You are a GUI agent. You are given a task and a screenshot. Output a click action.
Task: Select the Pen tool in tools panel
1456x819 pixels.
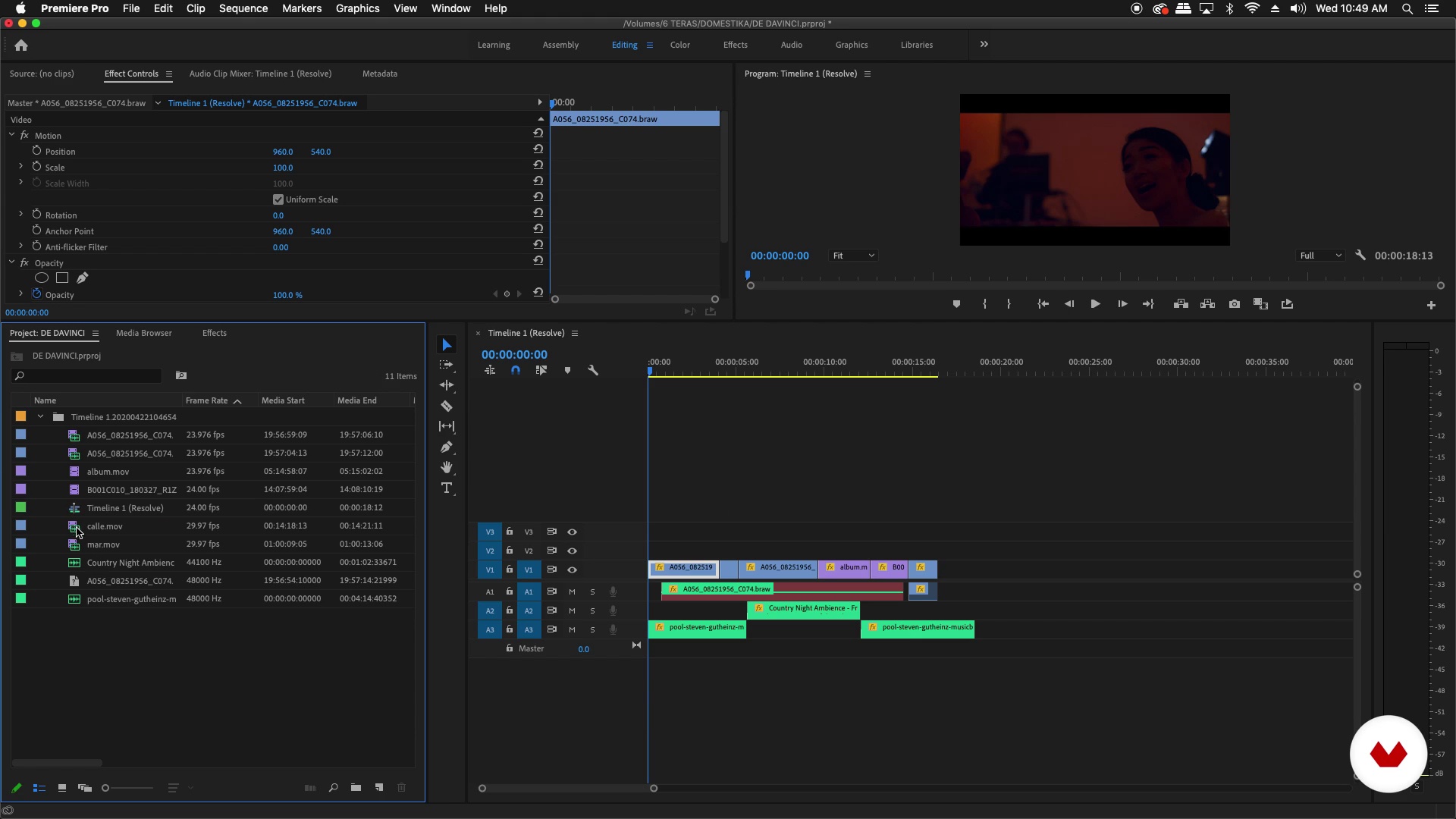447,447
